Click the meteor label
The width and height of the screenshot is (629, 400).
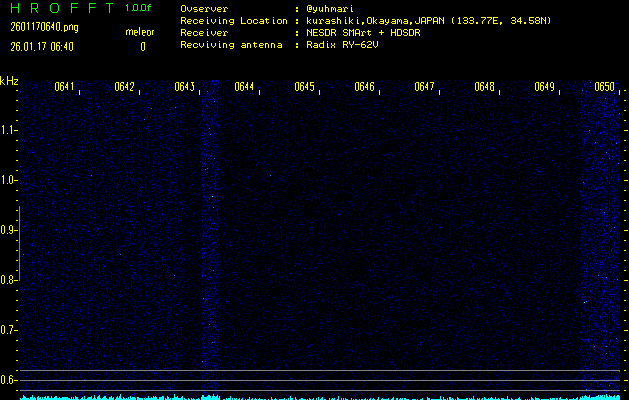pos(140,32)
